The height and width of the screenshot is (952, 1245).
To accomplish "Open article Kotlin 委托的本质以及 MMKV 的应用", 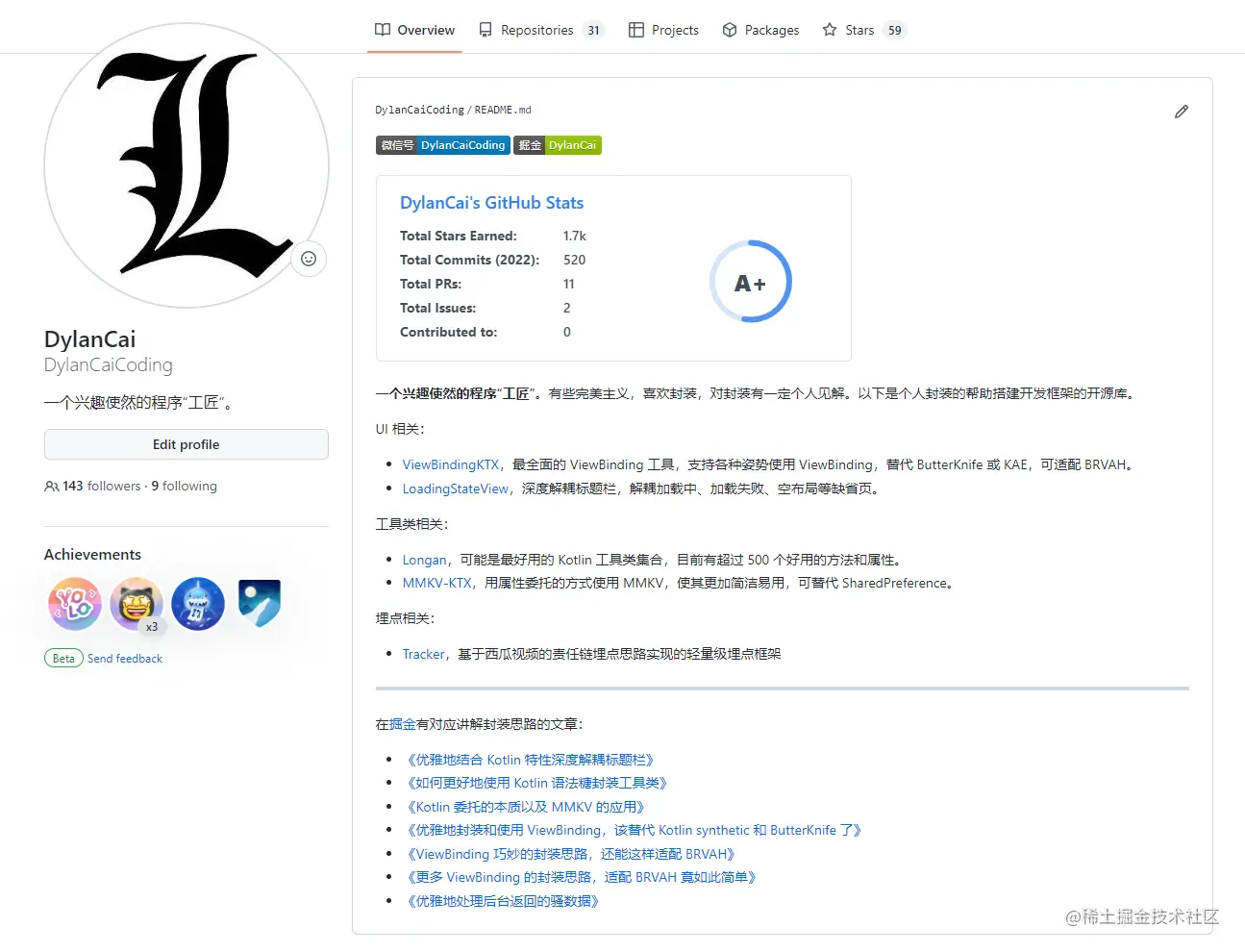I will (x=526, y=807).
